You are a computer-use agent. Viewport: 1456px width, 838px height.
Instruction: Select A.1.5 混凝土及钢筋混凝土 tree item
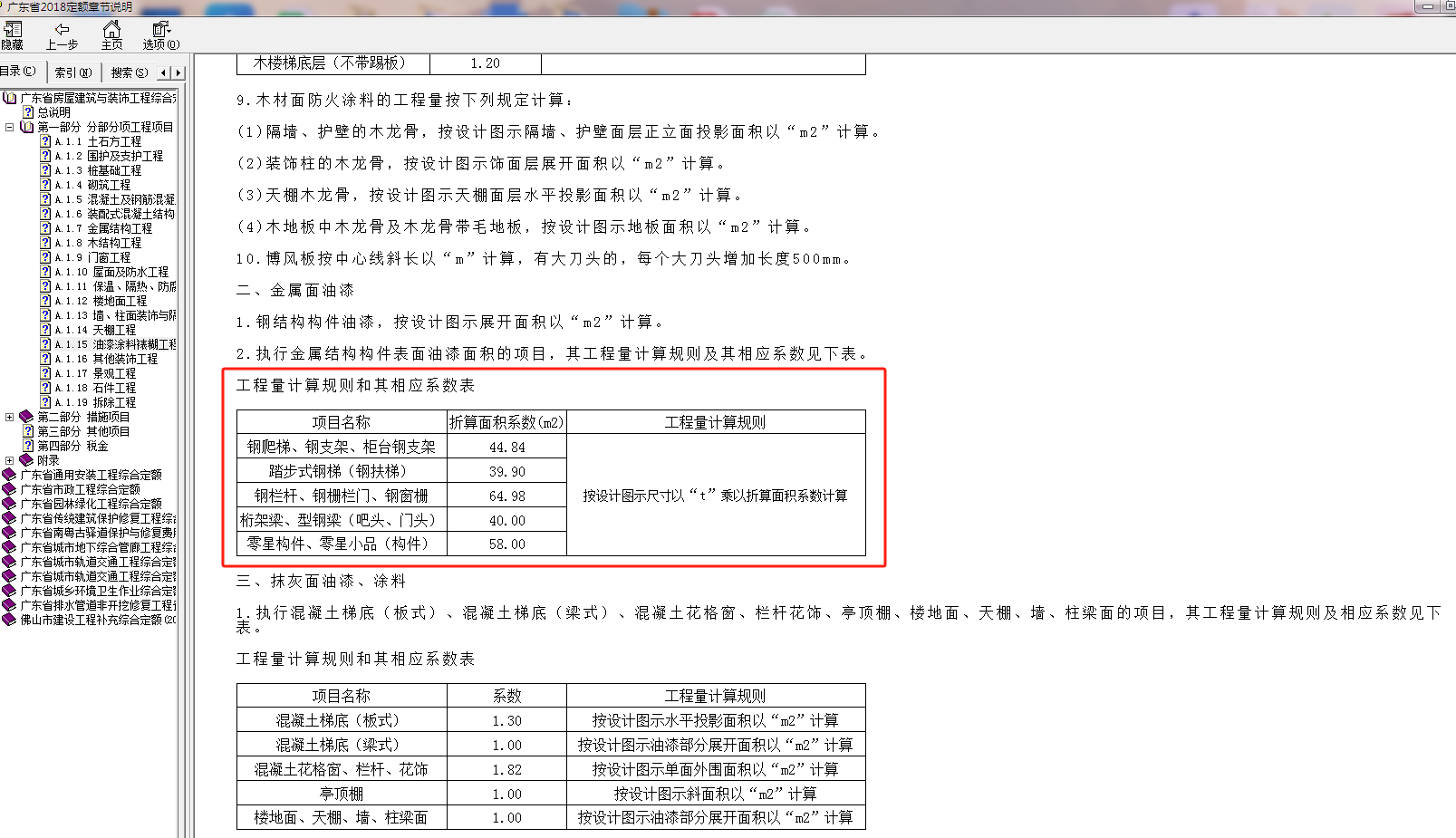tap(114, 199)
